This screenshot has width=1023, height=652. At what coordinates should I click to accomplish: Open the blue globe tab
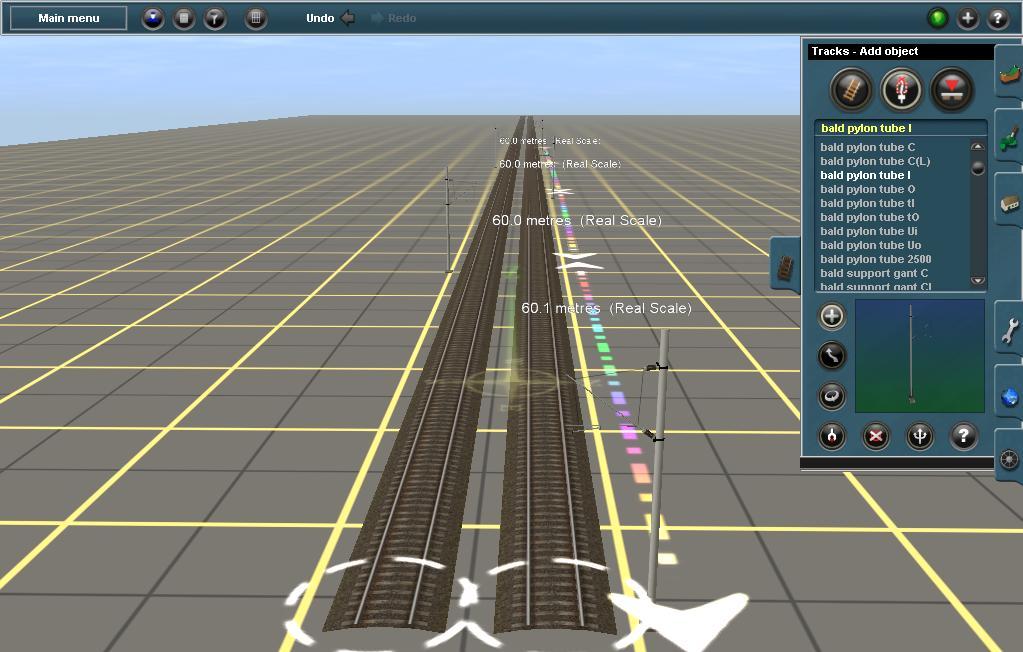[1009, 394]
